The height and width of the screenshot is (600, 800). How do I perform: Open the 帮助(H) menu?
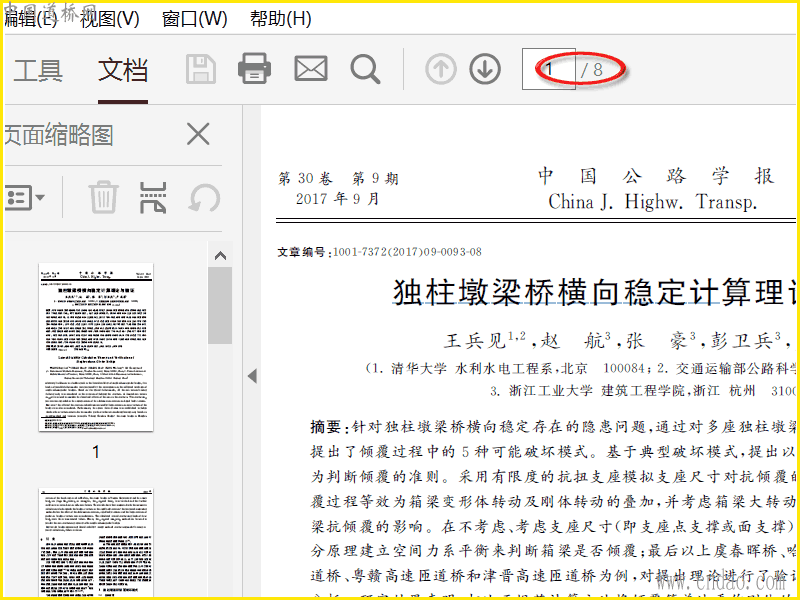[280, 19]
